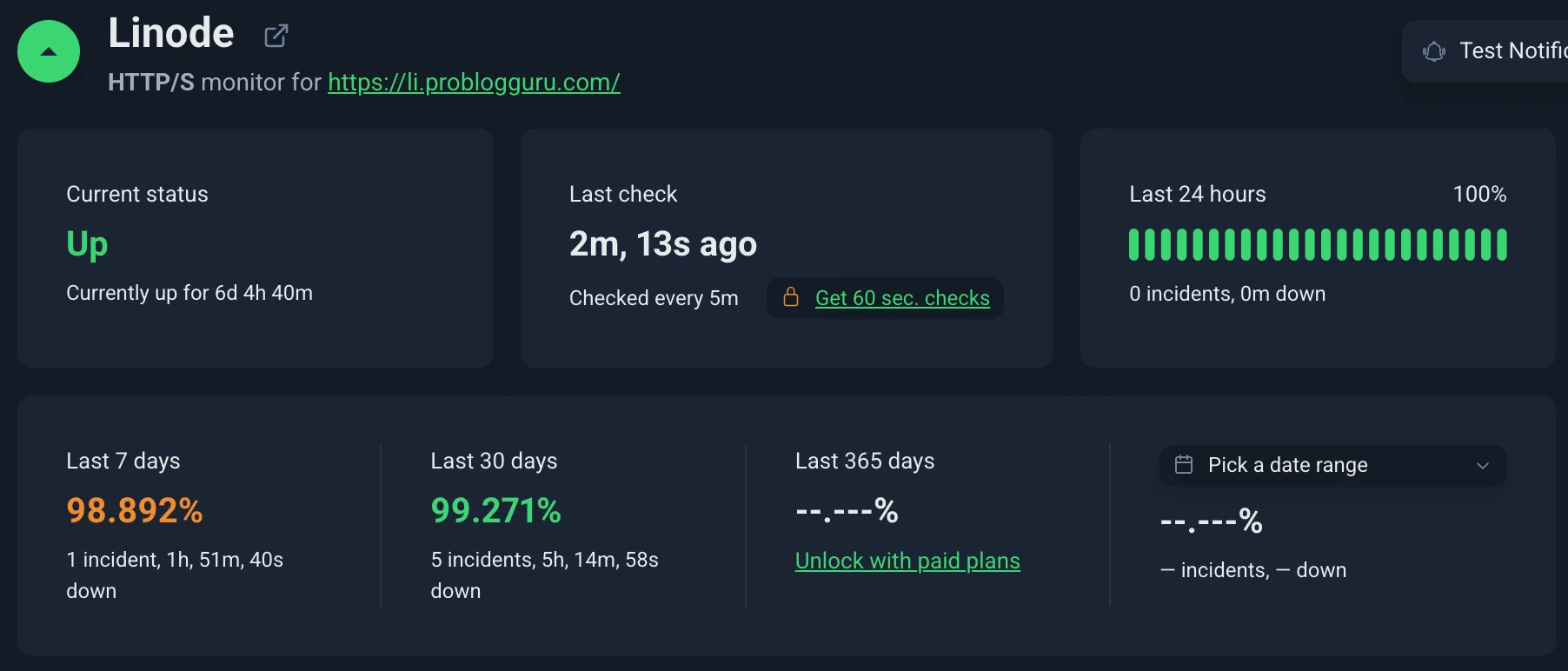This screenshot has width=1568, height=671.
Task: Click the first bar of the 24-hour uptime chart
Action: click(x=1134, y=244)
